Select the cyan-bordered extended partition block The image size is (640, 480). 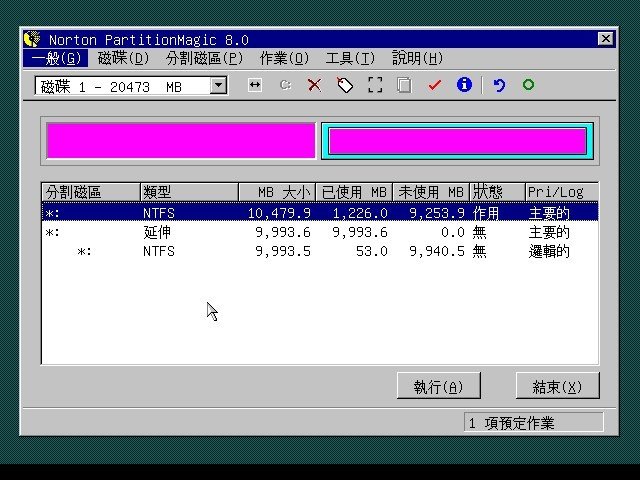(457, 141)
